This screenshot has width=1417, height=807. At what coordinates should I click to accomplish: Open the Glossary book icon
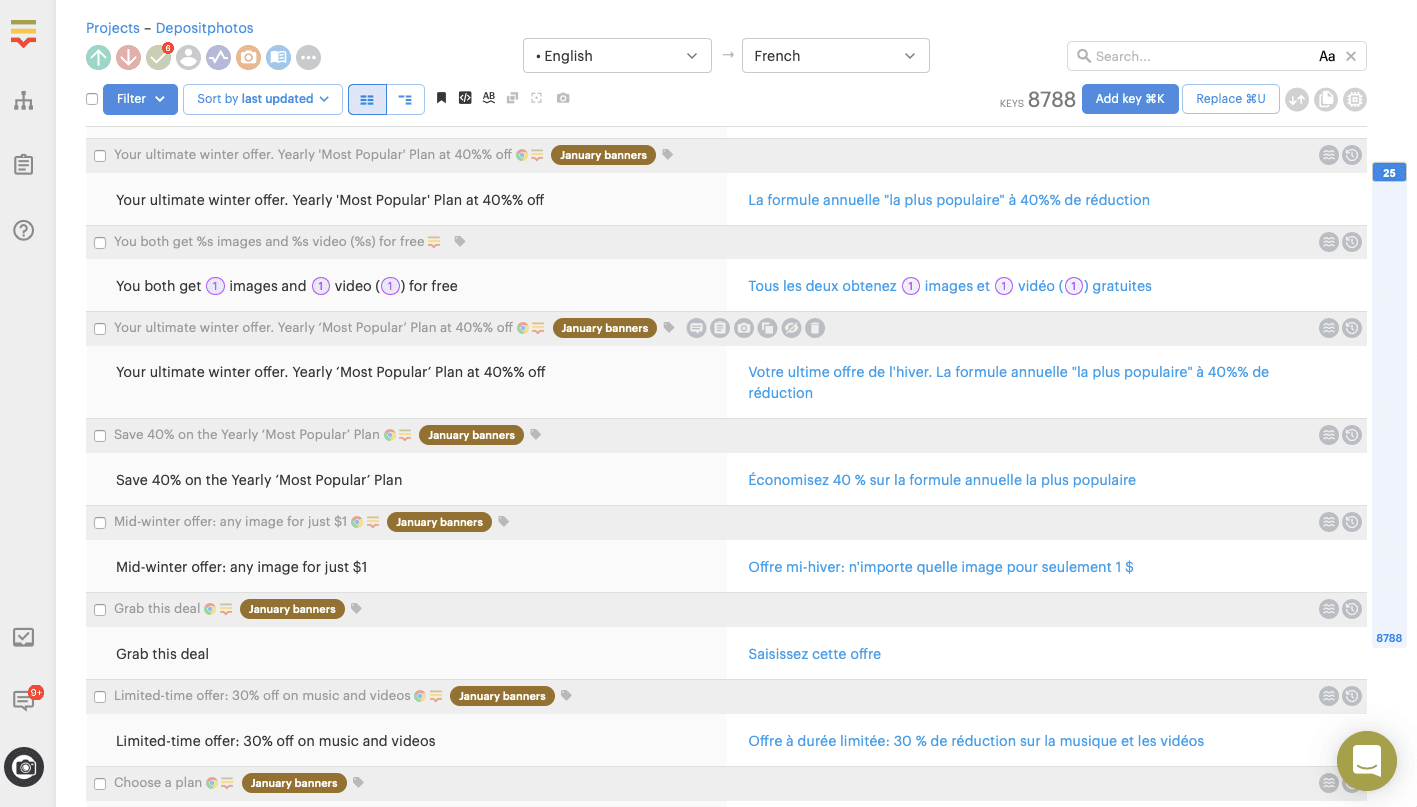tap(278, 58)
